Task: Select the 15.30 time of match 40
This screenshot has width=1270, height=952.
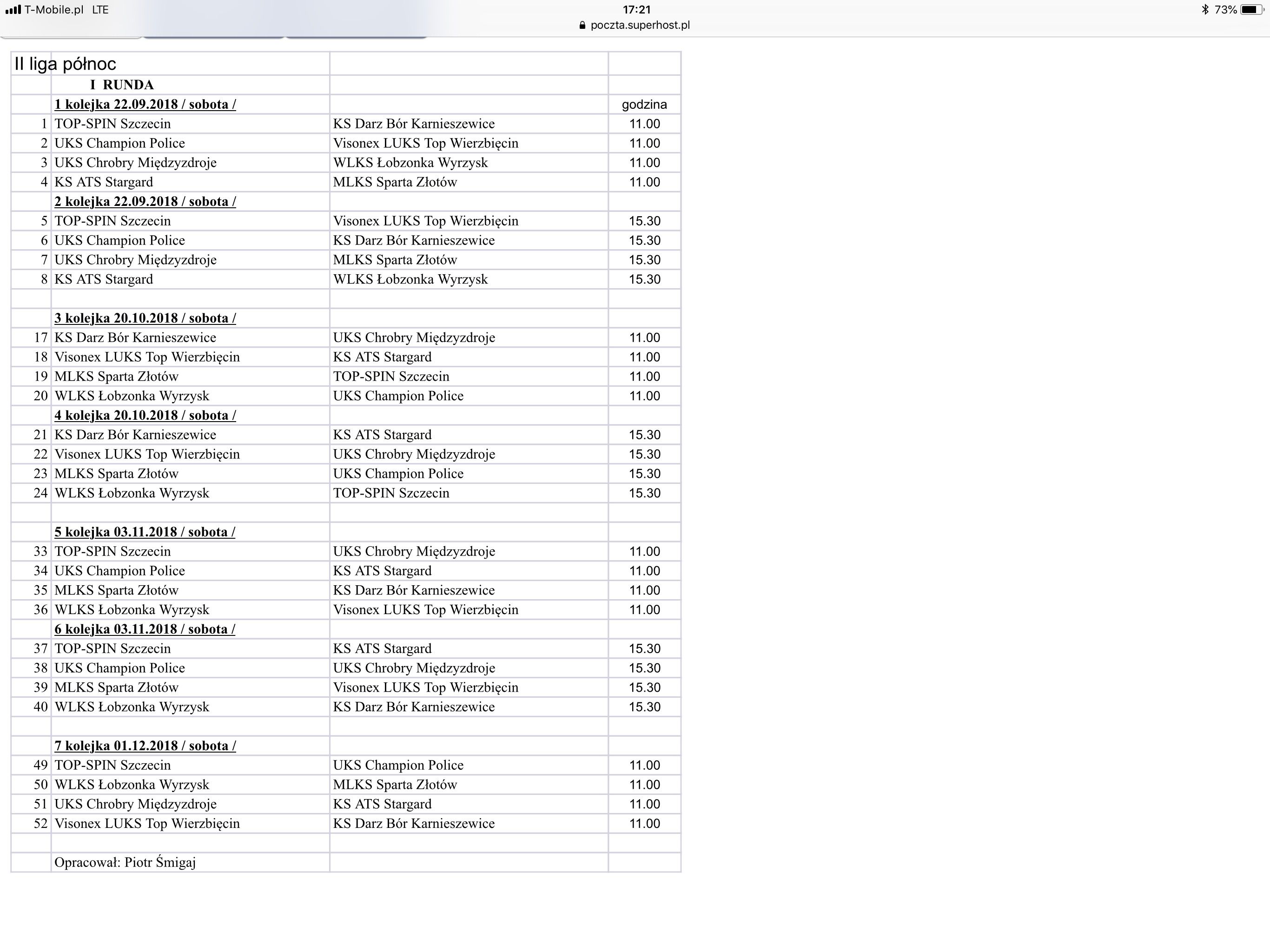Action: point(645,707)
